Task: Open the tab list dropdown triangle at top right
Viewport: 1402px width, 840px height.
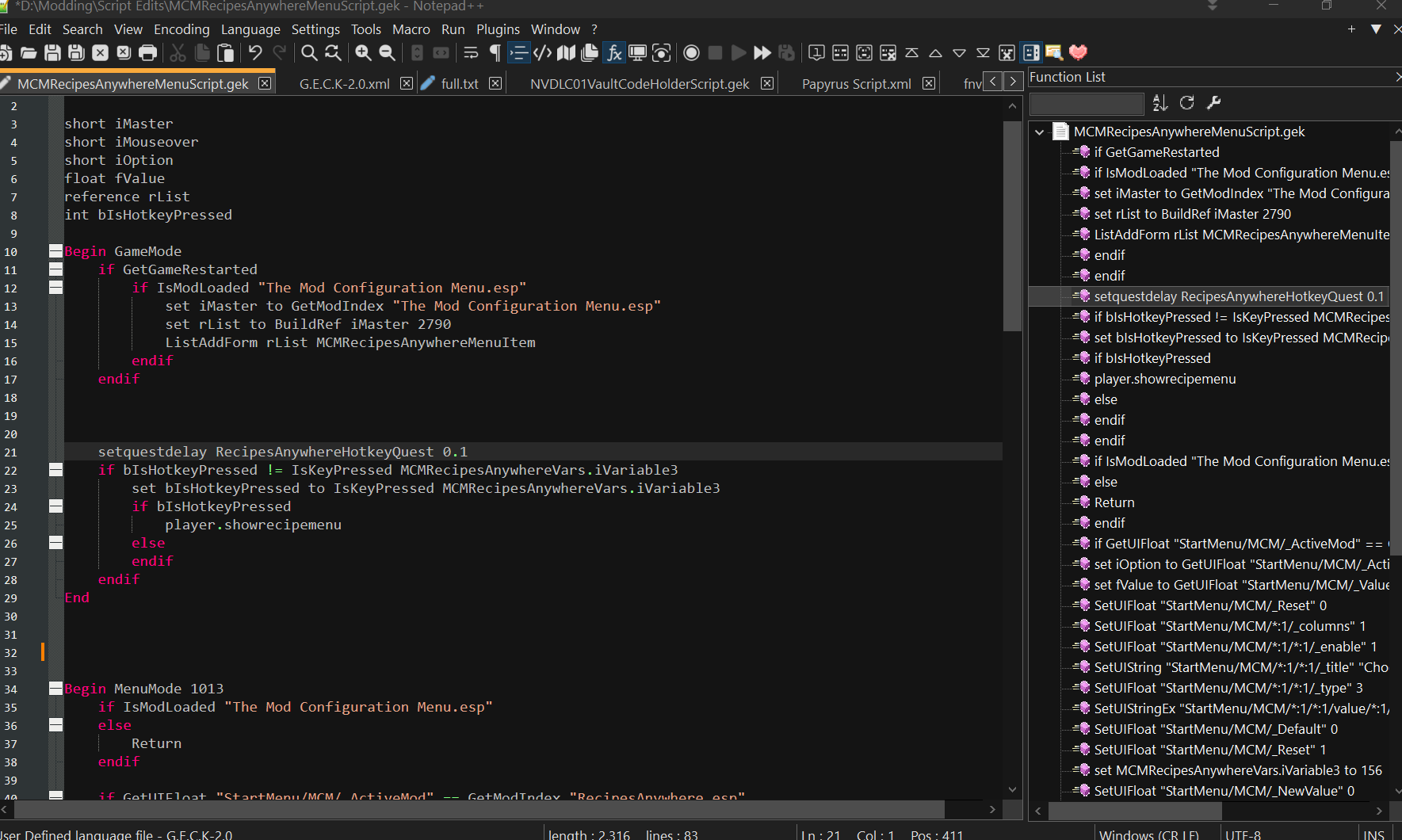Action: pyautogui.click(x=1376, y=29)
